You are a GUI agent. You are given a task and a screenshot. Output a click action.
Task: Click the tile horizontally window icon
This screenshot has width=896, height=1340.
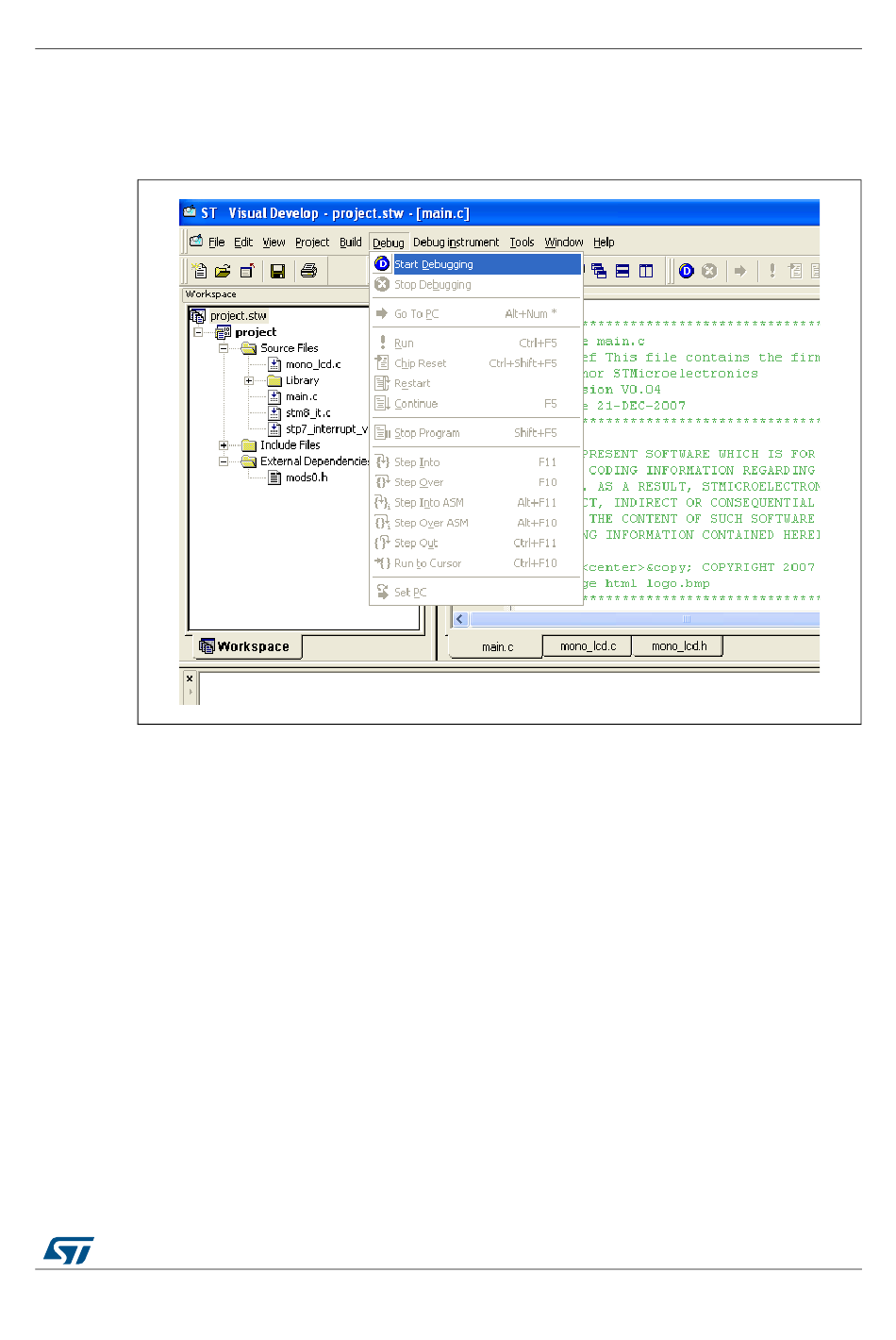(x=622, y=271)
